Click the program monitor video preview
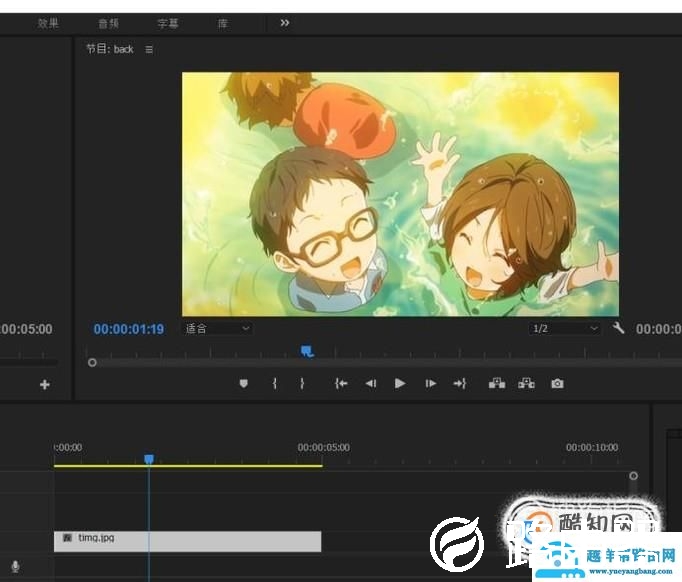The height and width of the screenshot is (582, 682). [400, 194]
